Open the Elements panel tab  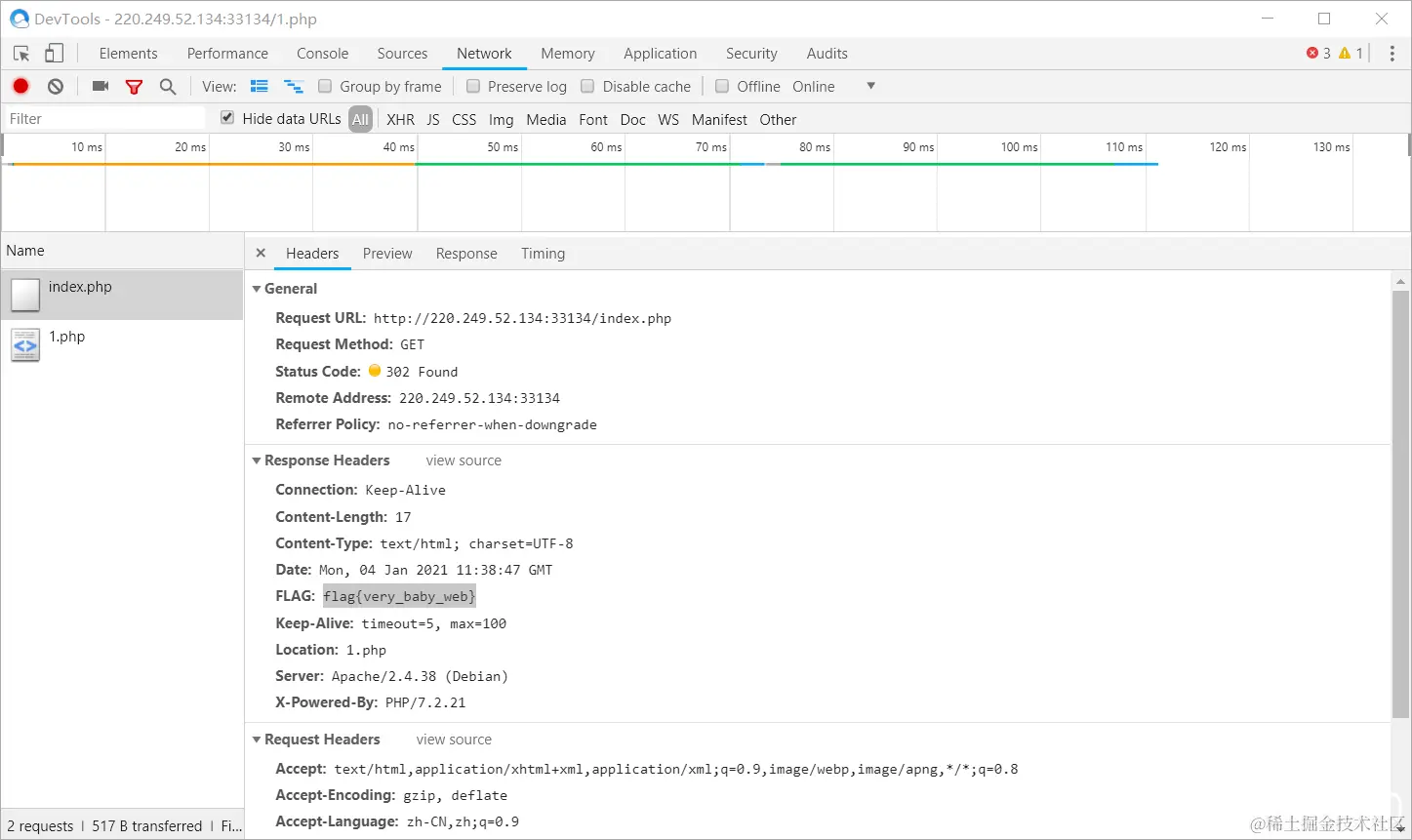[128, 54]
